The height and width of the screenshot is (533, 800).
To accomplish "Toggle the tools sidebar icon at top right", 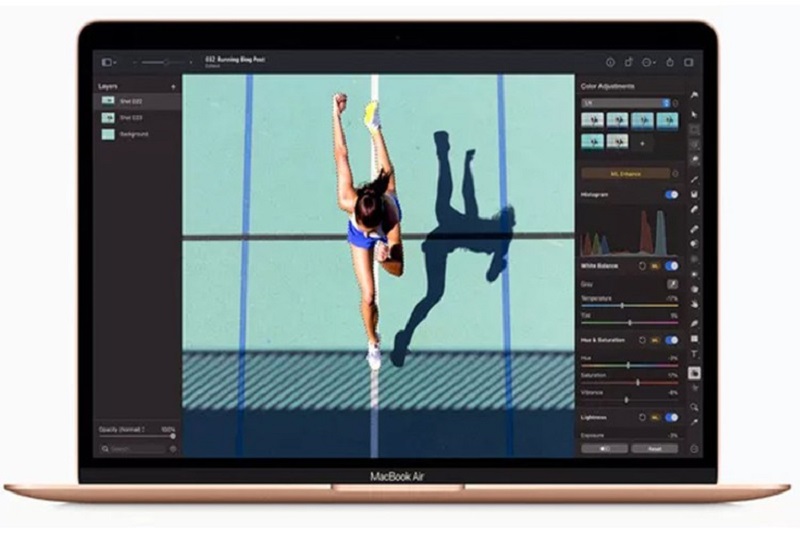I will (x=689, y=62).
